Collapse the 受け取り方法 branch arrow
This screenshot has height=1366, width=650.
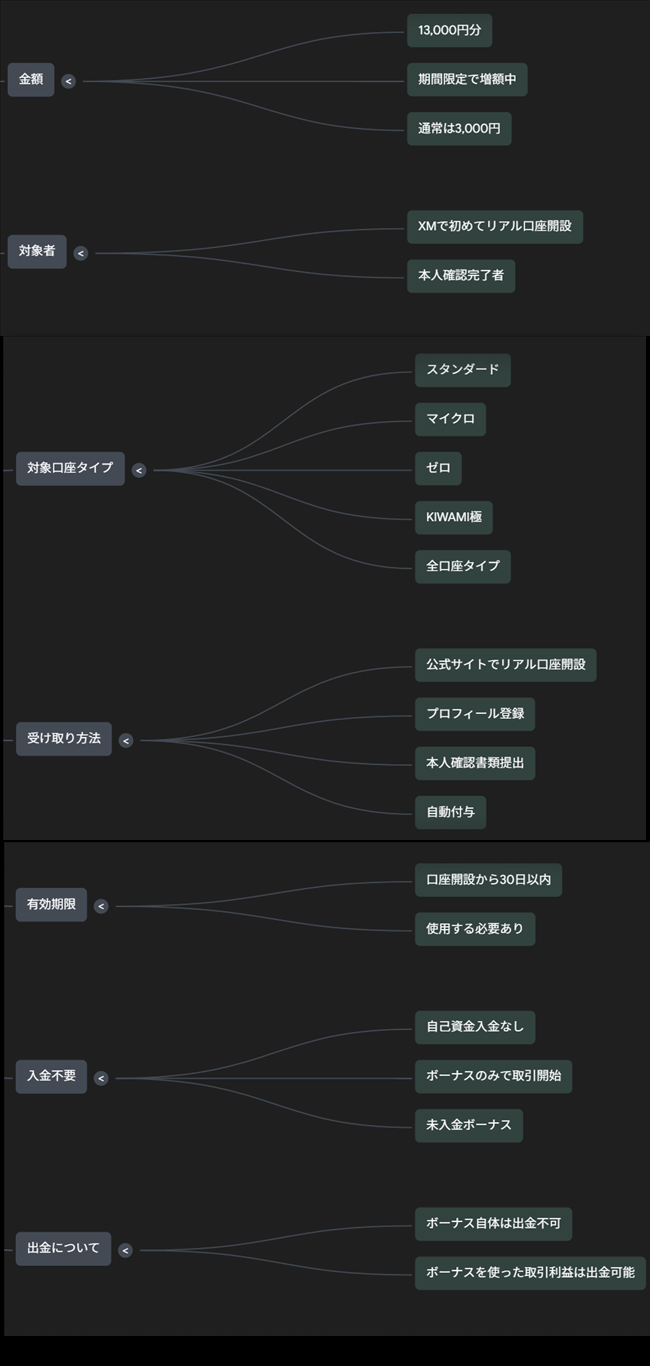126,741
